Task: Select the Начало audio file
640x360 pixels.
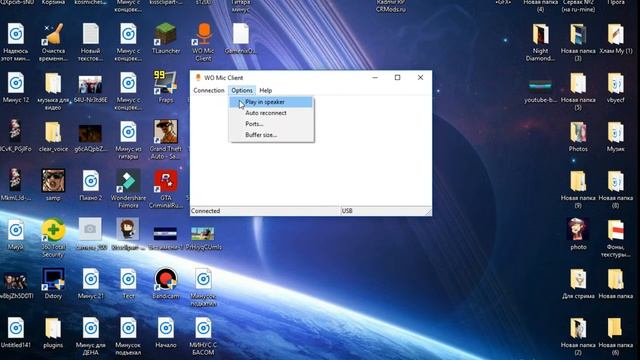Action: (x=166, y=333)
